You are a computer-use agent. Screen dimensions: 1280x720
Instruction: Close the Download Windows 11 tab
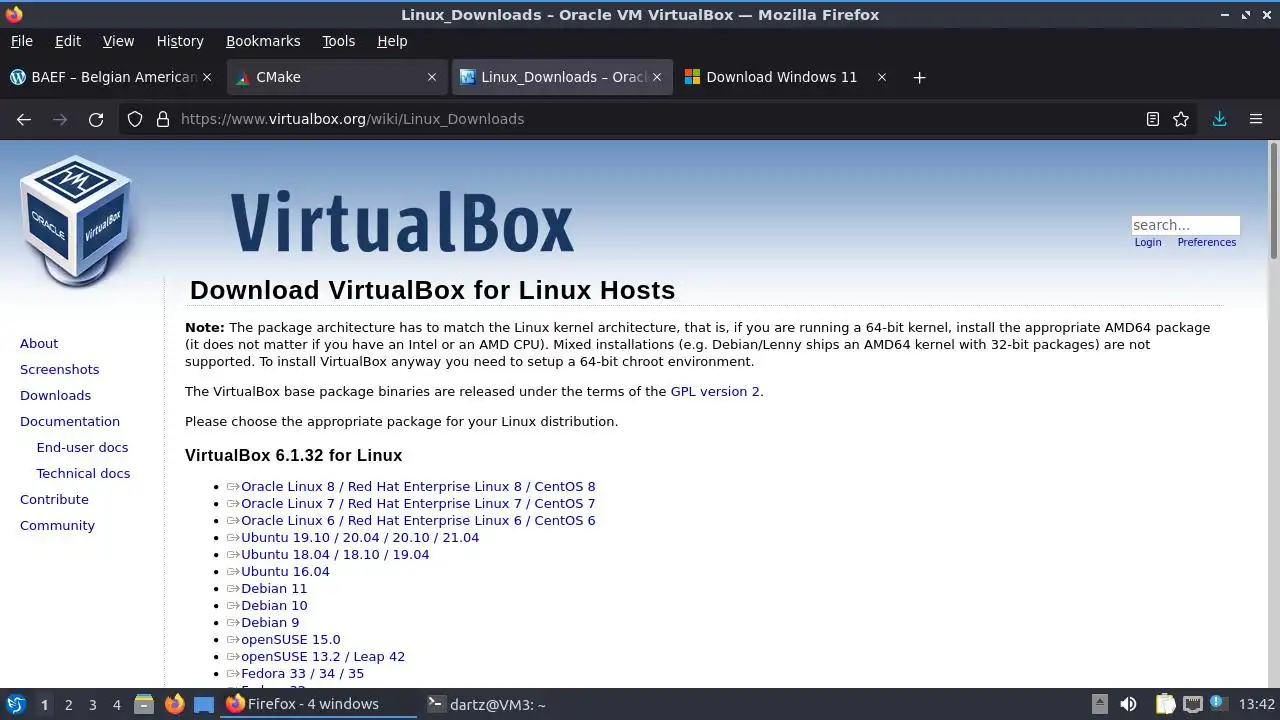[882, 77]
